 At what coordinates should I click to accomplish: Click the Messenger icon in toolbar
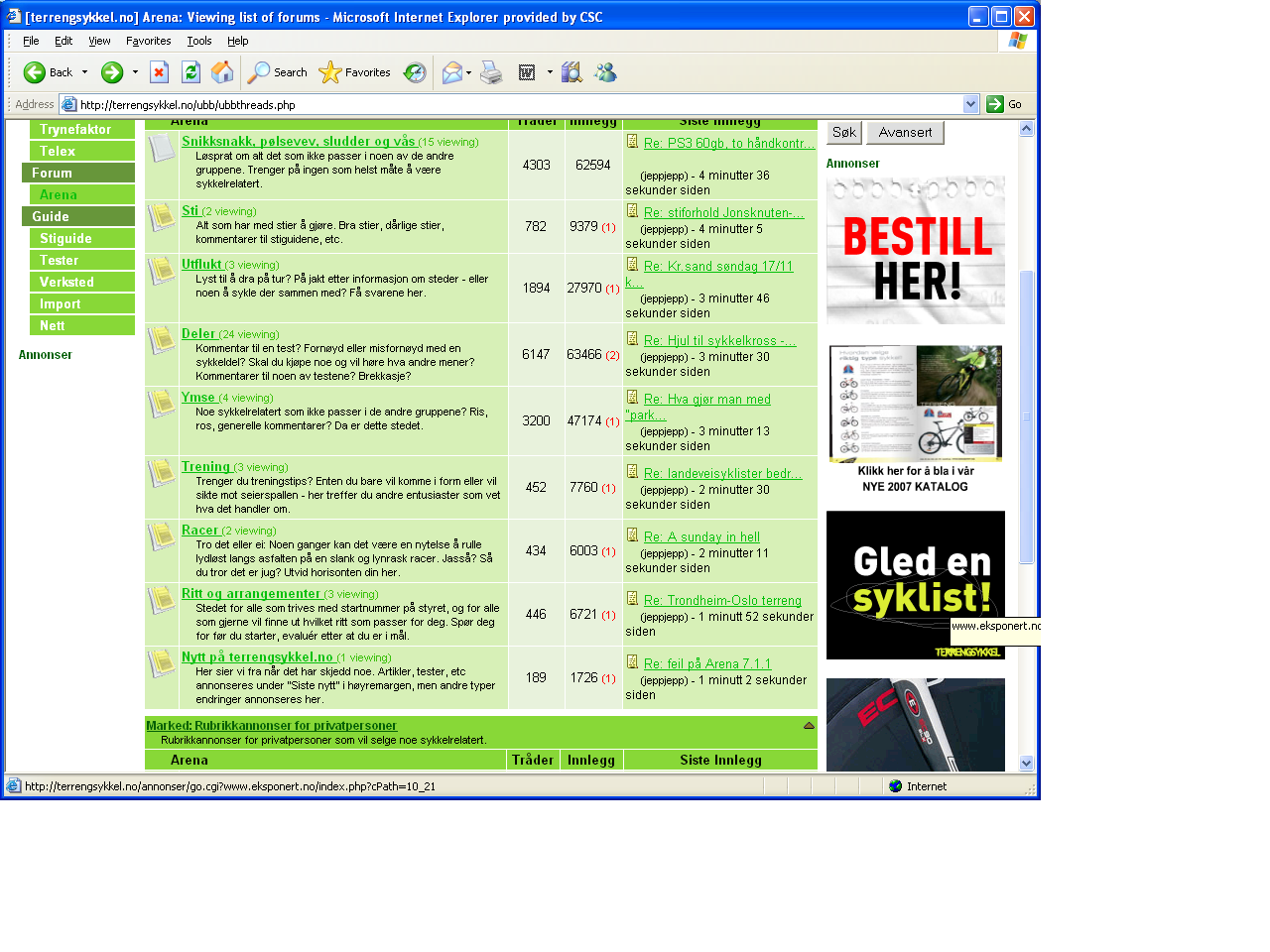tap(605, 72)
